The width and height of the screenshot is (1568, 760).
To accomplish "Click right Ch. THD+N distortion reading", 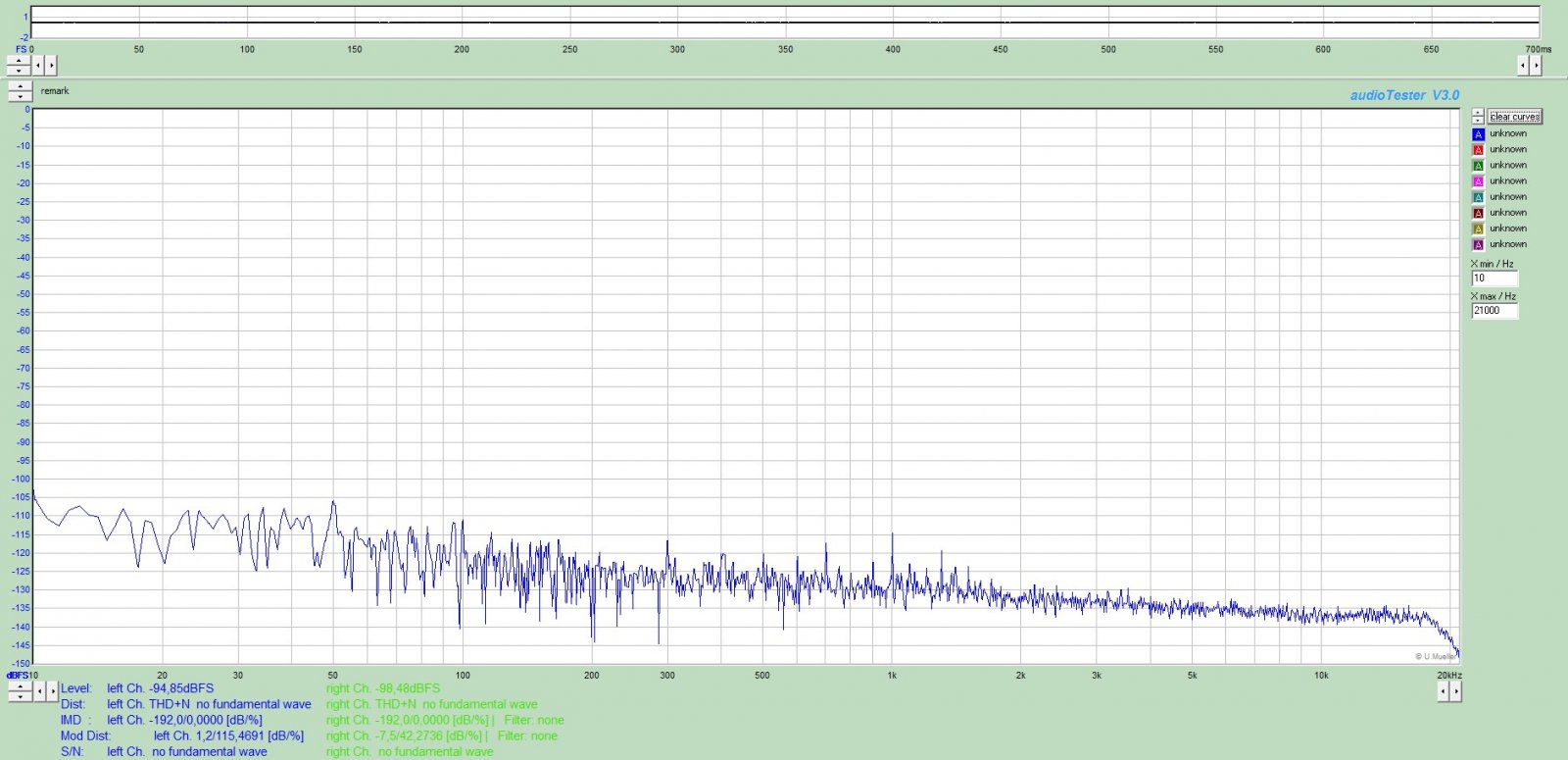I will 432,704.
